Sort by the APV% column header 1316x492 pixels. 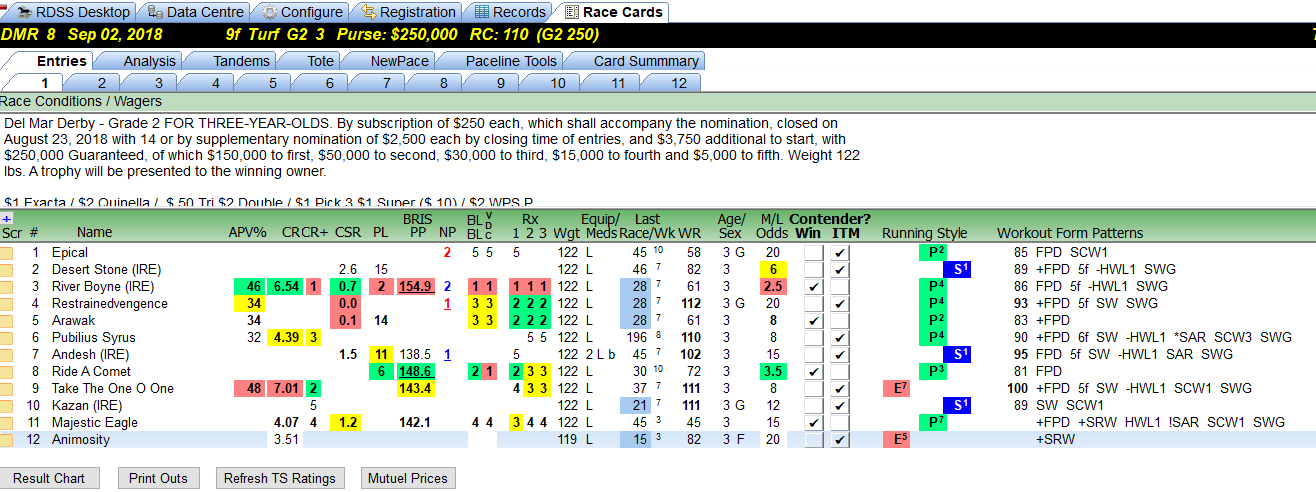point(248,233)
